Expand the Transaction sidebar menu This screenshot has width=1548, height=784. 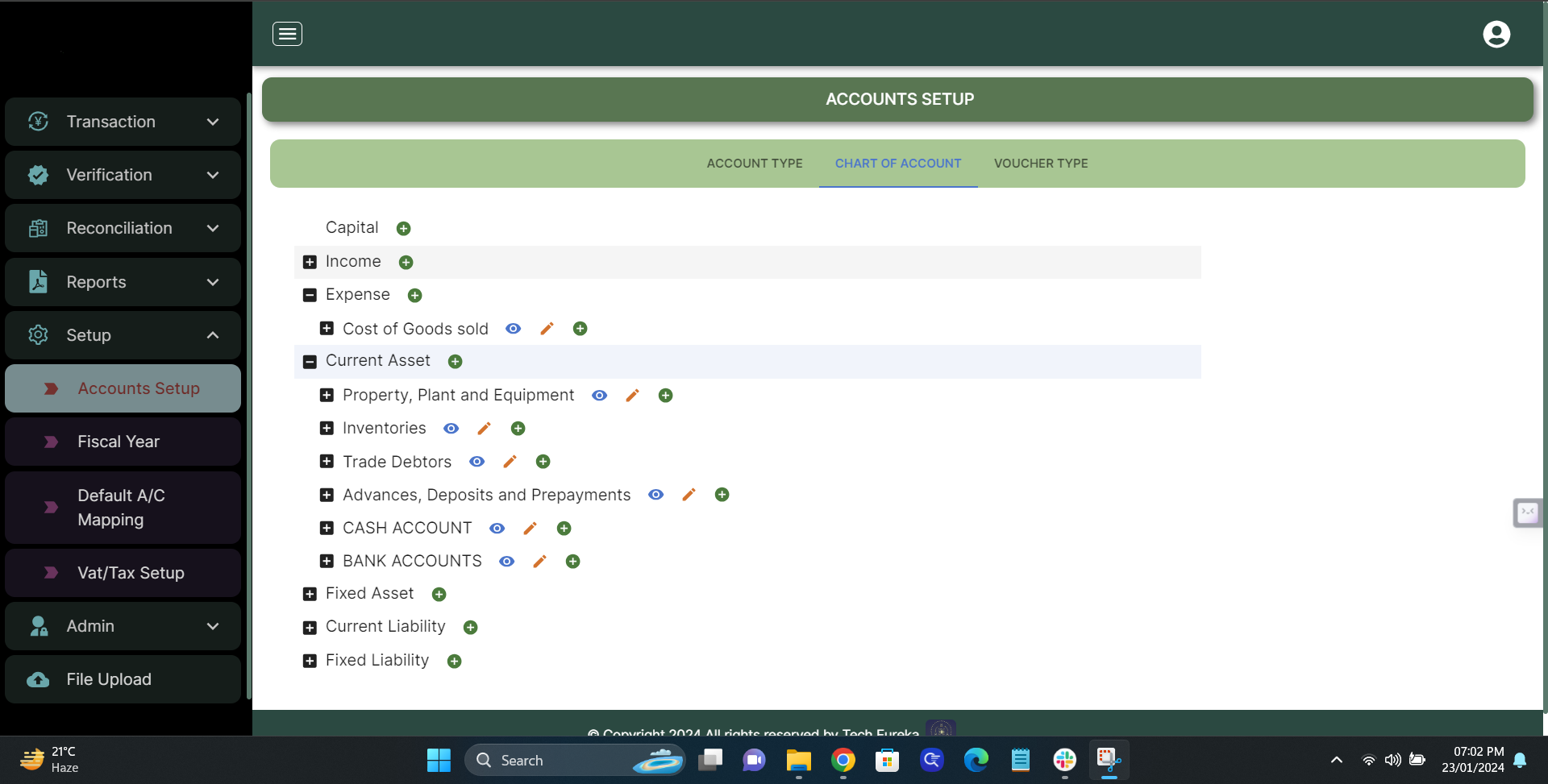123,122
